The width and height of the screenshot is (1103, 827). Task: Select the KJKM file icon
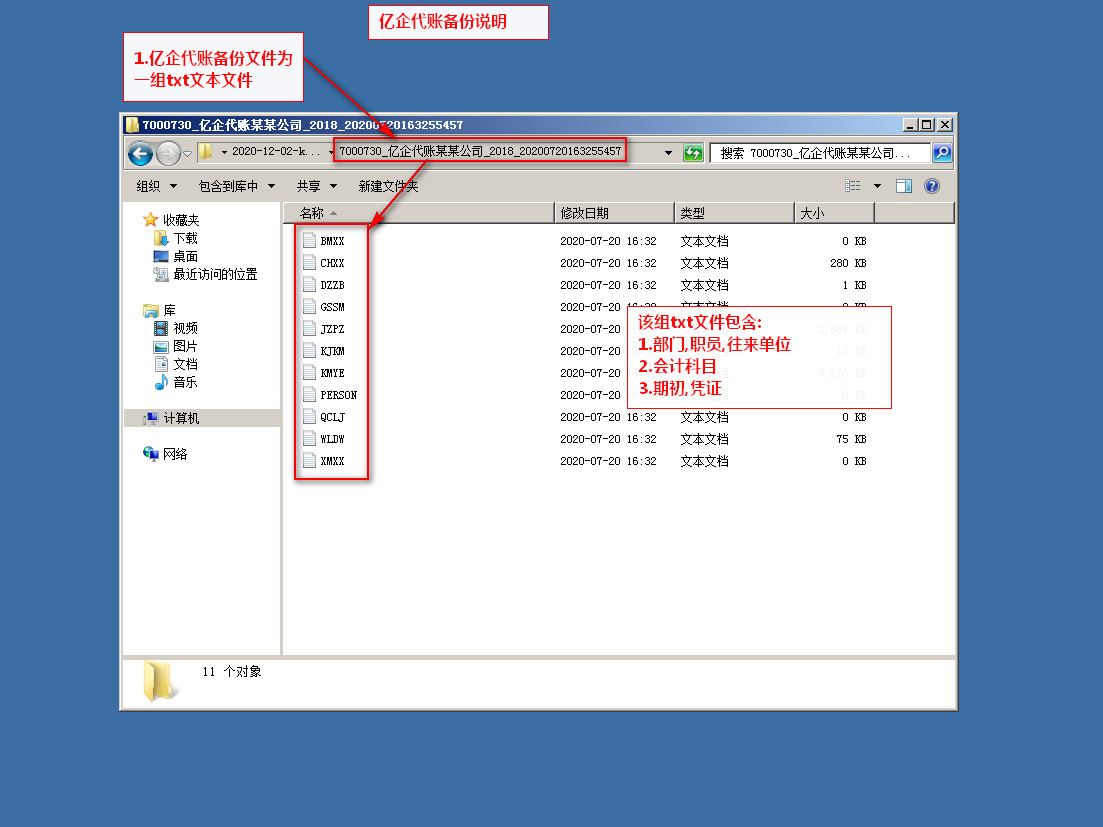coord(309,350)
